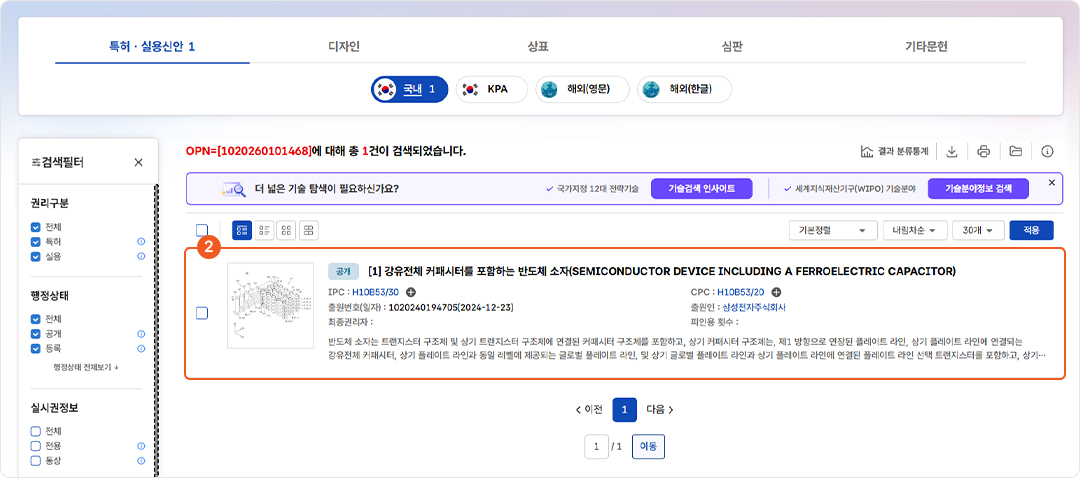Click the 적용 apply button

click(1031, 230)
